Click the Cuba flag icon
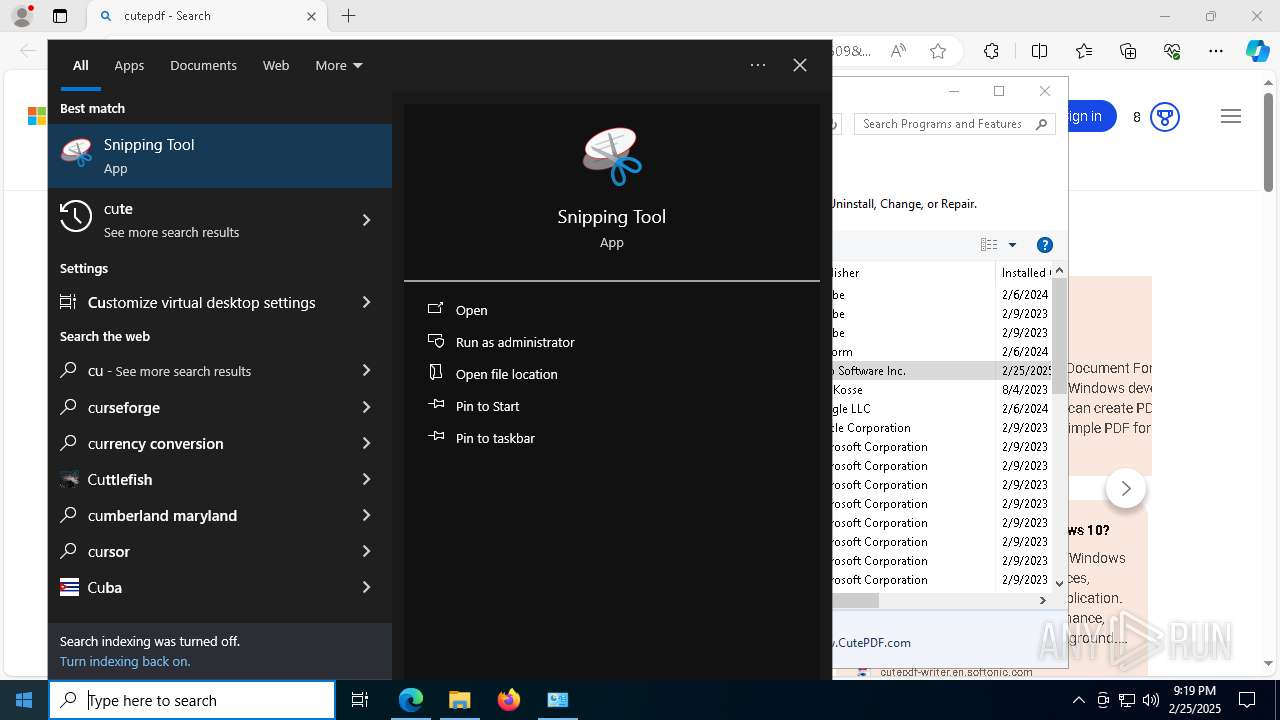The width and height of the screenshot is (1280, 720). pyautogui.click(x=69, y=587)
